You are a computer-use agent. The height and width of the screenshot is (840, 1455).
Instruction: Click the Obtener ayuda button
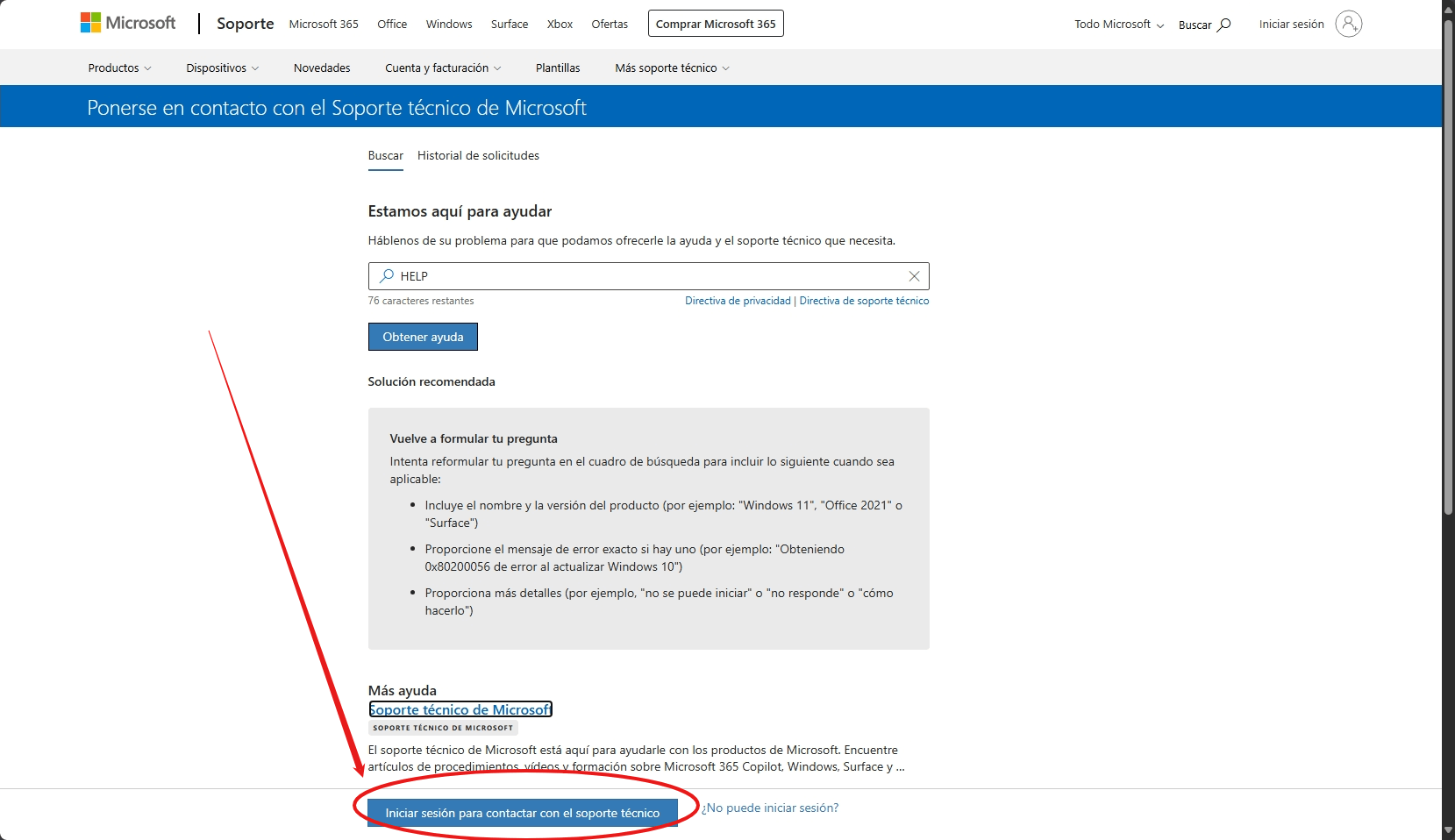[423, 337]
